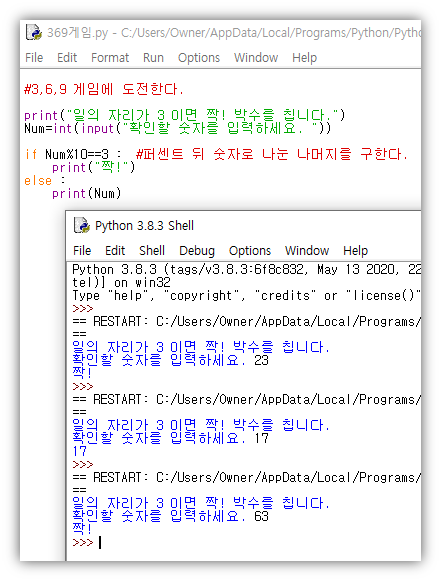Image resolution: width=441 pixels, height=581 pixels.
Task: Click the third RESTART line in the Shell
Action: [x=246, y=477]
